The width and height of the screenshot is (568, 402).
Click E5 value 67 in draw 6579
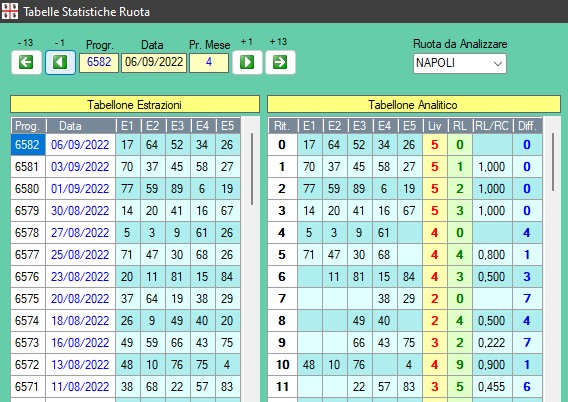point(227,211)
